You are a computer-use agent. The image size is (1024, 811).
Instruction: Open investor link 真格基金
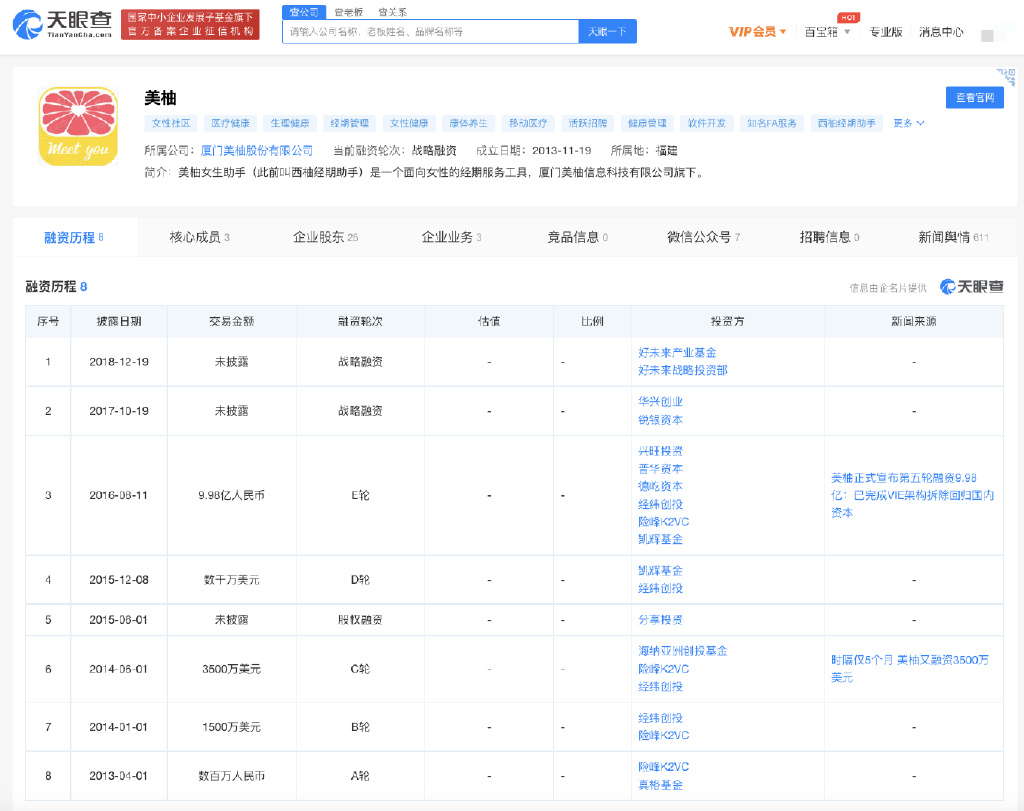click(x=660, y=785)
